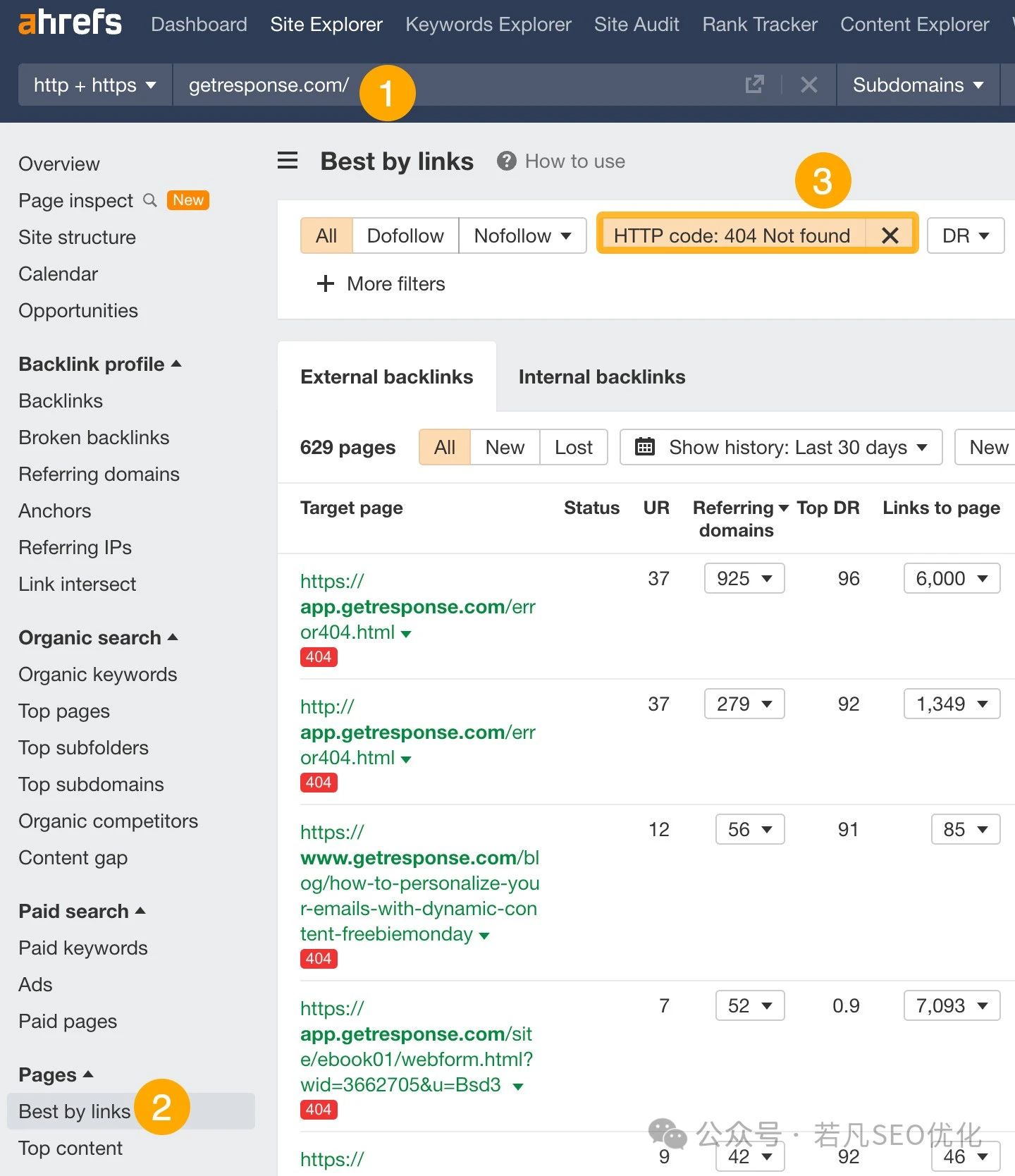Viewport: 1015px width, 1176px height.
Task: Open Rank Tracker in top nav
Action: pos(760,24)
